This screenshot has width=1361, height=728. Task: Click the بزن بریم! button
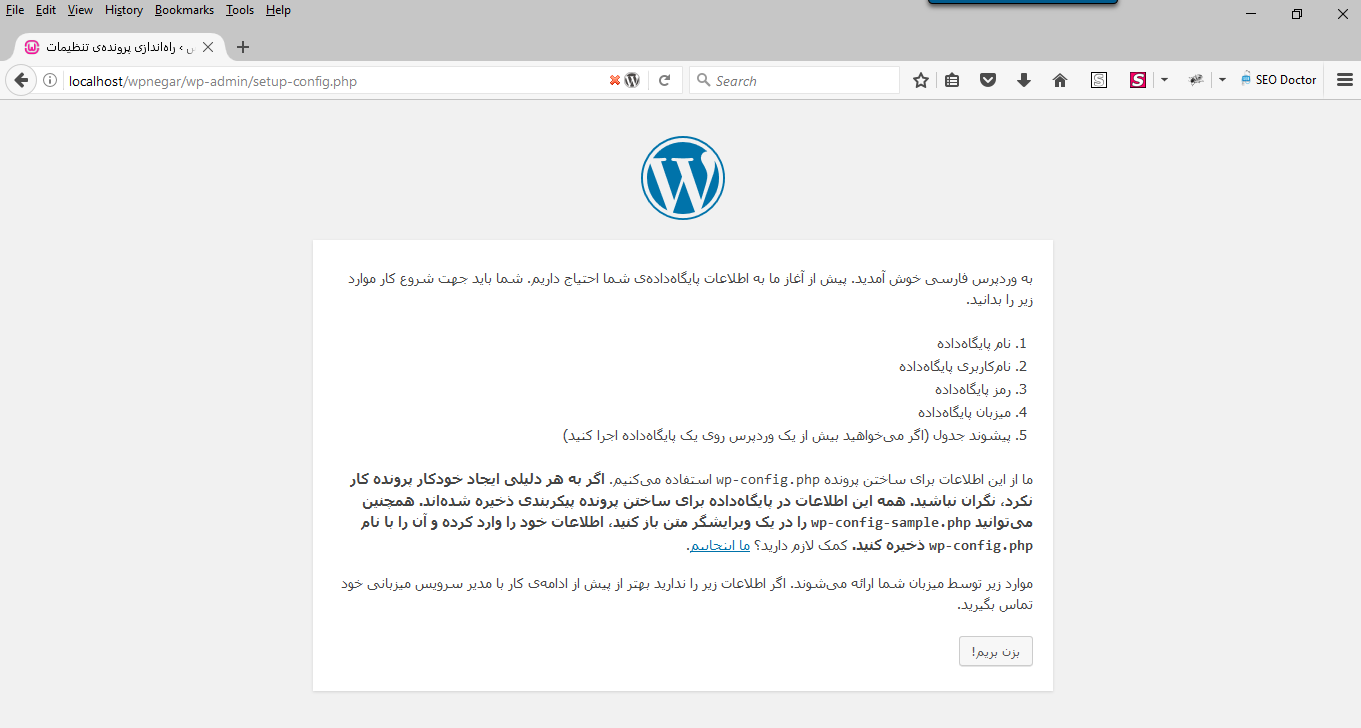click(x=995, y=651)
